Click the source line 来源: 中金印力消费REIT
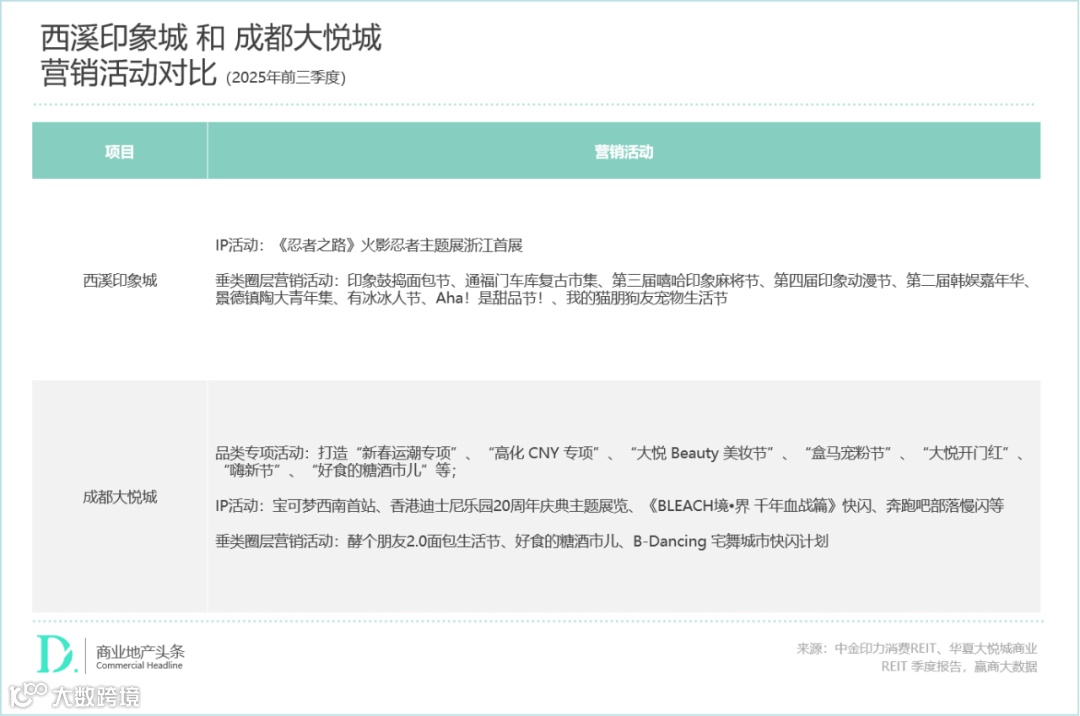 click(917, 649)
